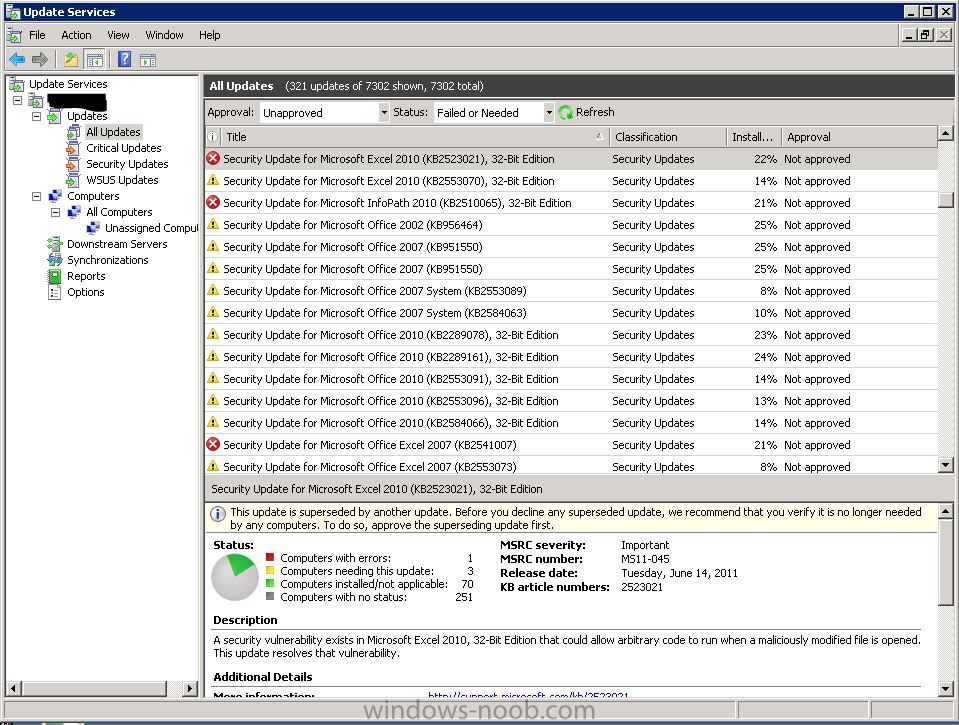Select the Office 2007 System (KB2584063) update row
The height and width of the screenshot is (725, 959).
tap(571, 313)
